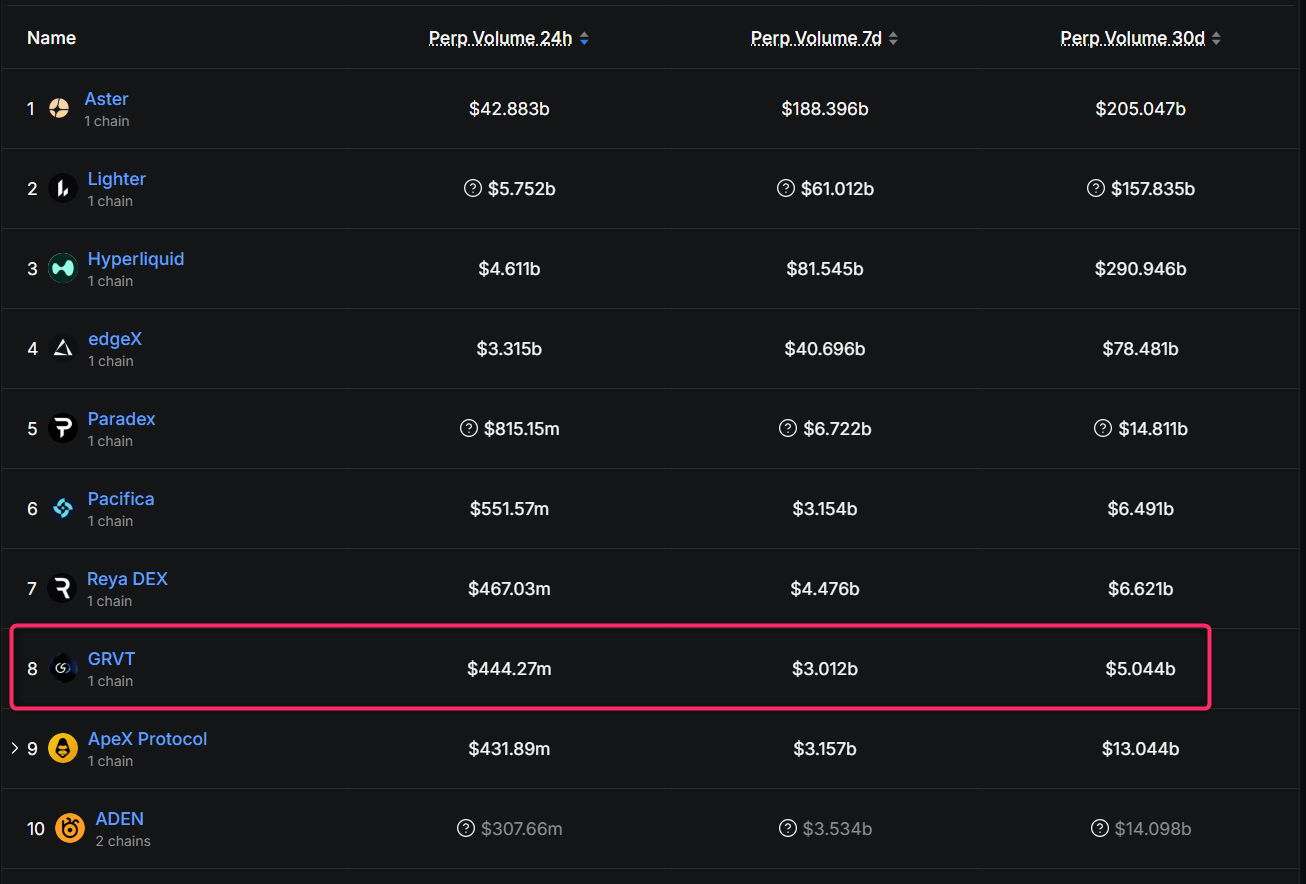The height and width of the screenshot is (884, 1306).
Task: Click the Hyperliquid logo icon
Action: click(62, 268)
